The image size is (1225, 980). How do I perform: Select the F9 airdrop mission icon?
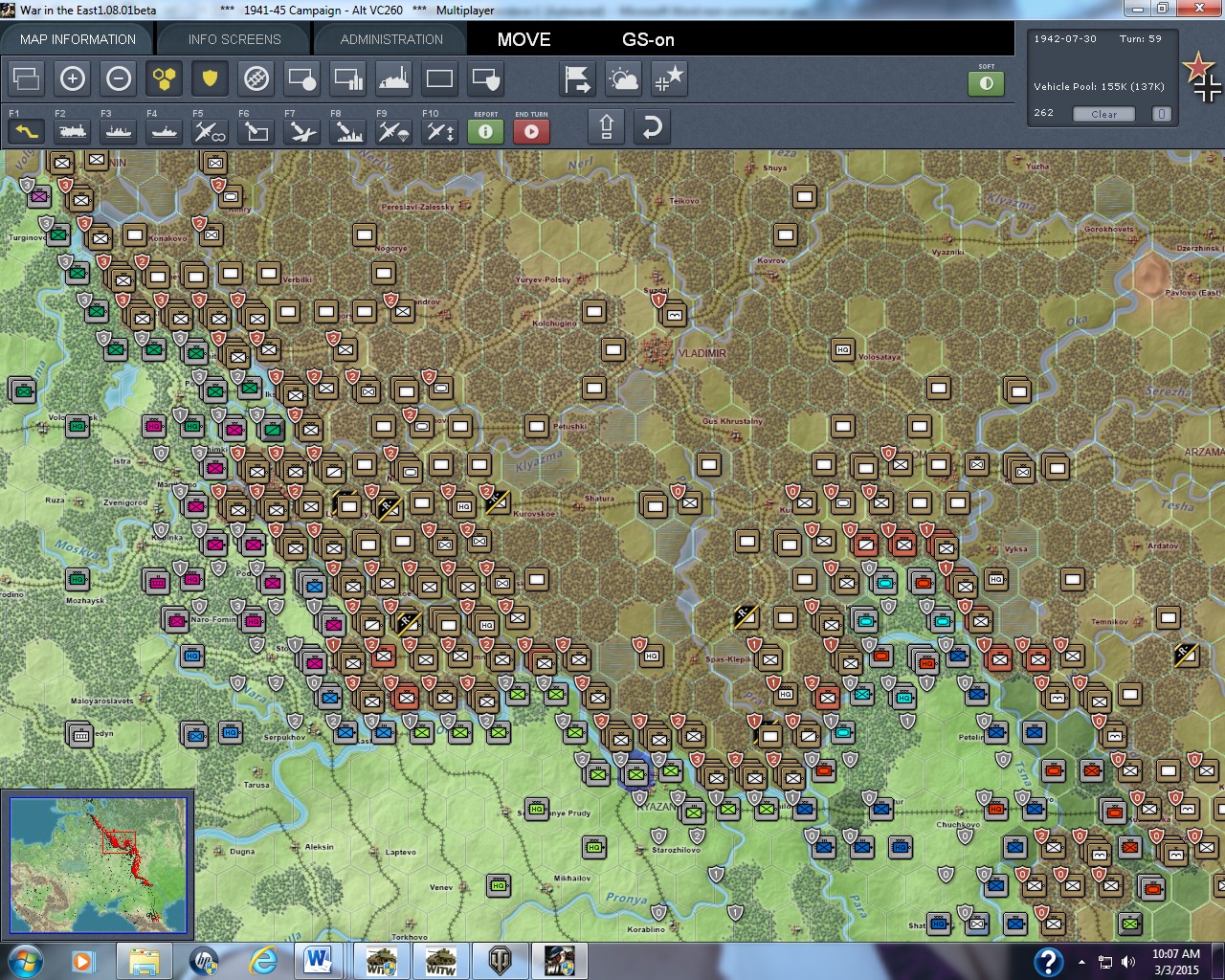[392, 131]
